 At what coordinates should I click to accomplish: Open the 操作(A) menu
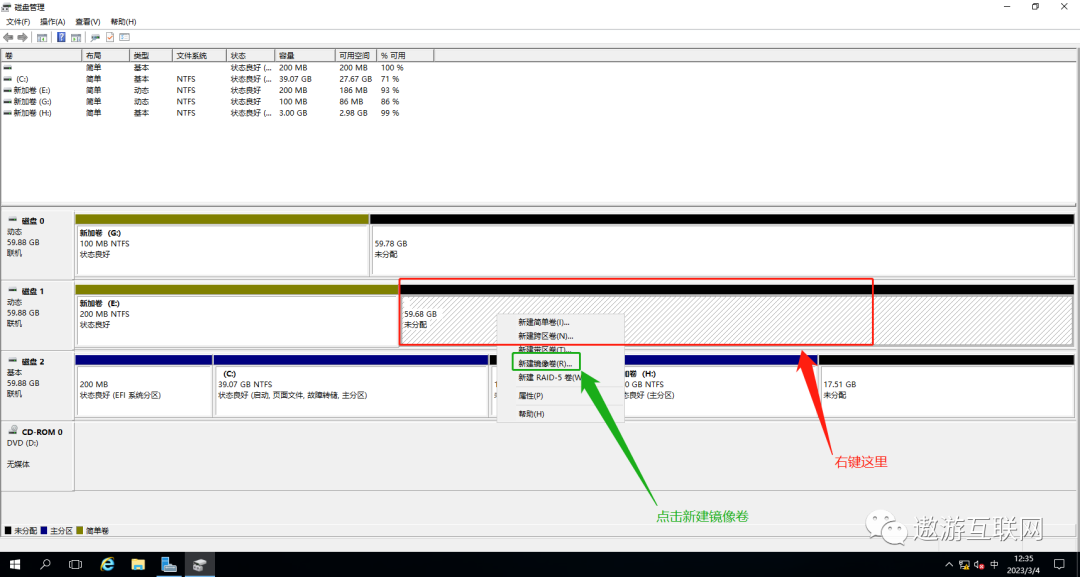tap(52, 22)
